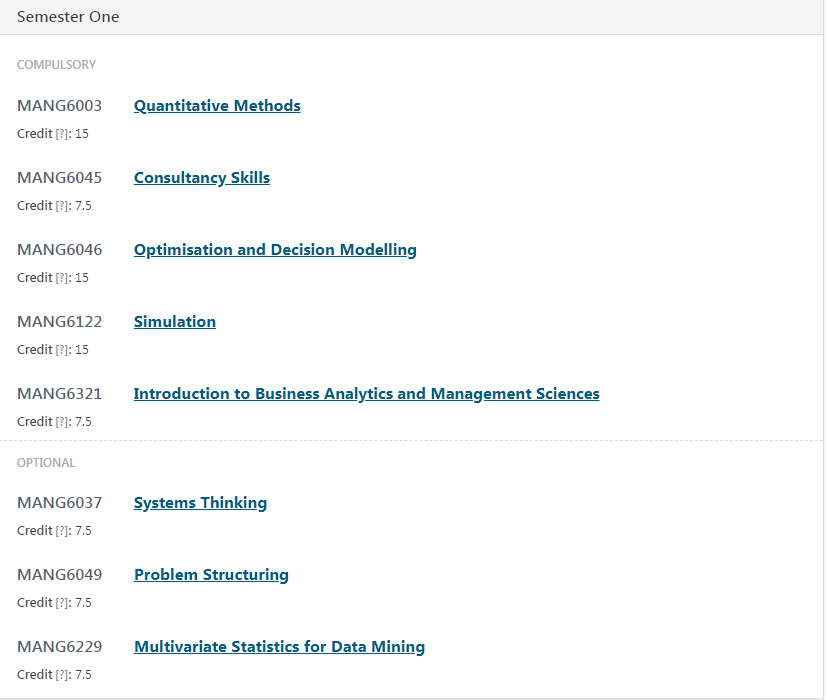
Task: Open the Quantitative Methods module link
Action: coord(217,106)
